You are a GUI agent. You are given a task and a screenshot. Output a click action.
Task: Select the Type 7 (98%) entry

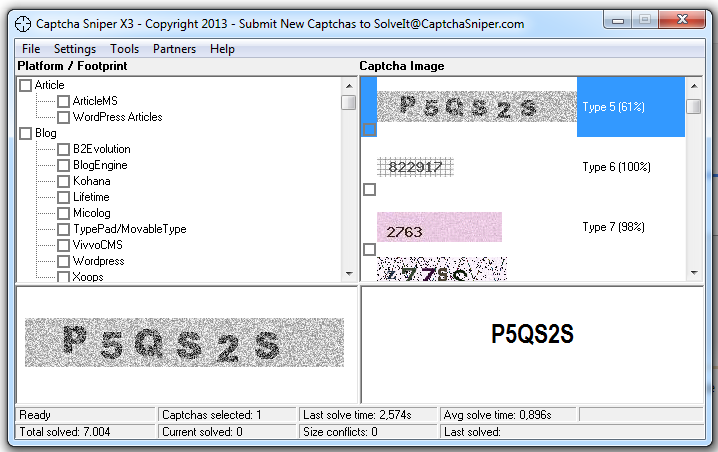point(614,227)
